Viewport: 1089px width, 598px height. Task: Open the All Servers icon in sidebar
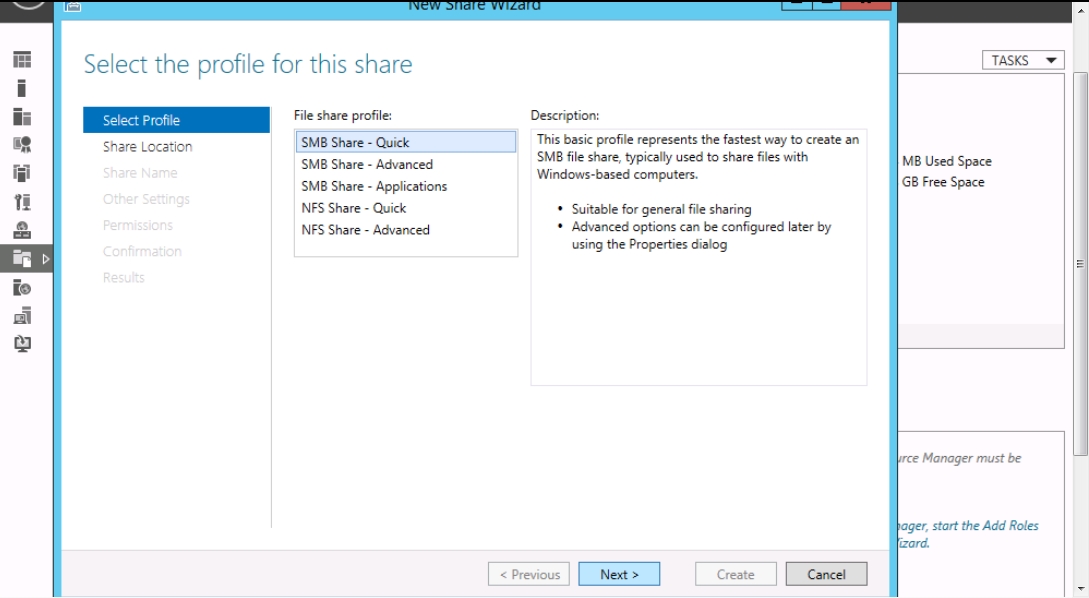pos(22,117)
